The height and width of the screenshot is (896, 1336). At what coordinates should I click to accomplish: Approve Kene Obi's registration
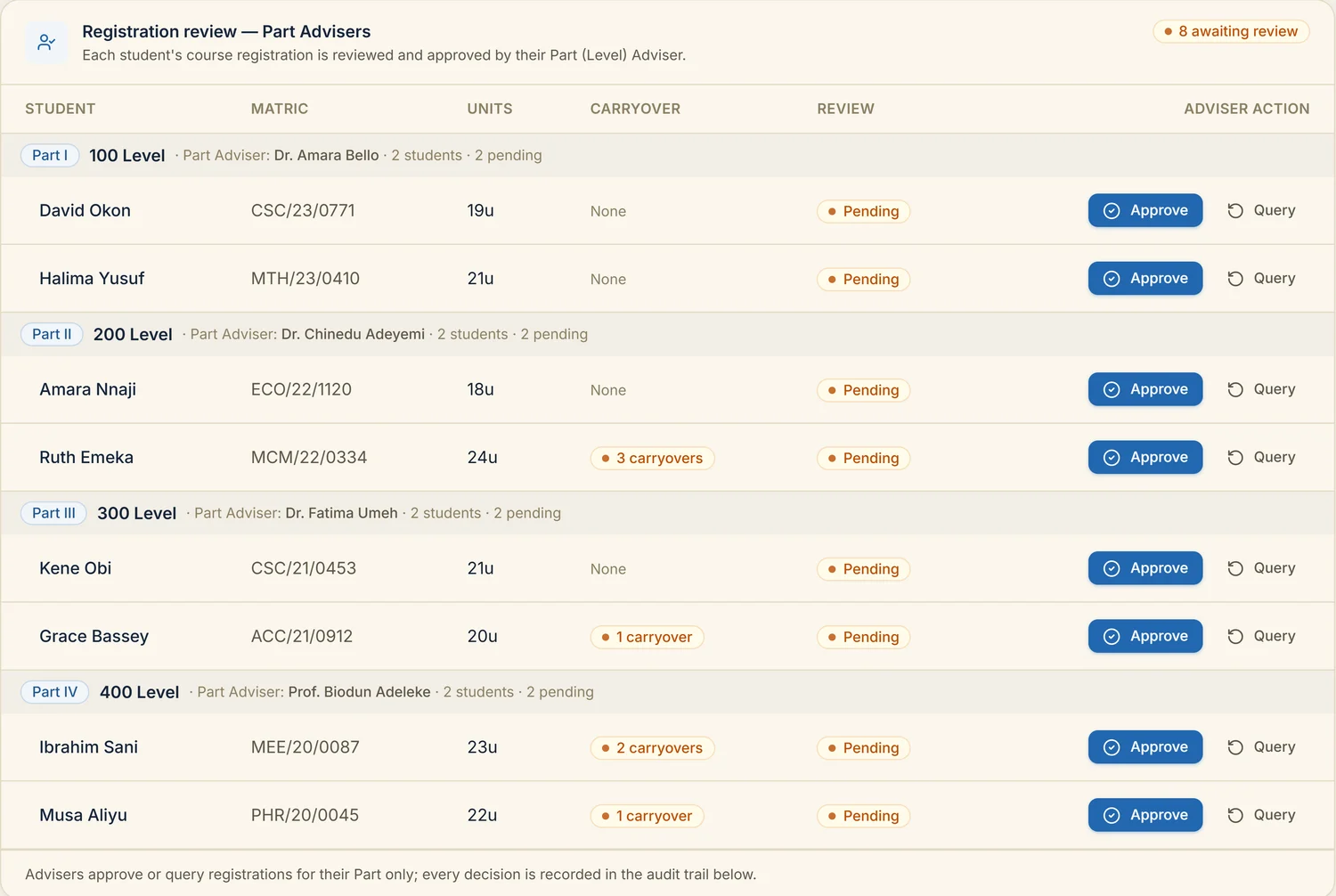[1145, 568]
